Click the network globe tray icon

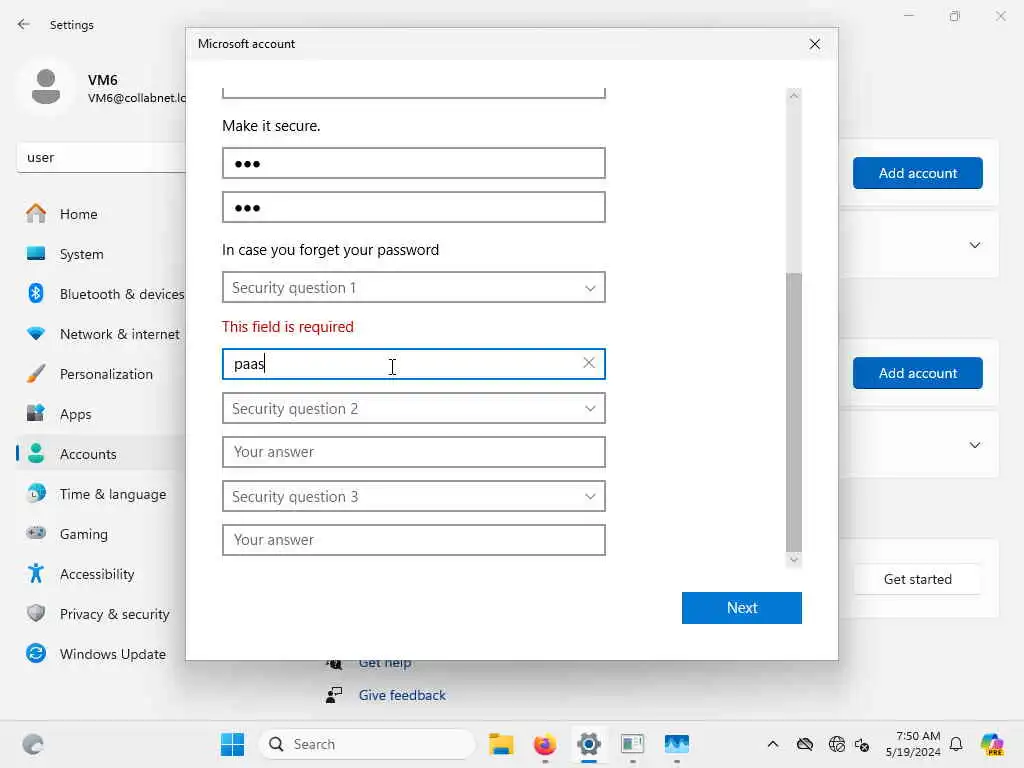pyautogui.click(x=837, y=744)
